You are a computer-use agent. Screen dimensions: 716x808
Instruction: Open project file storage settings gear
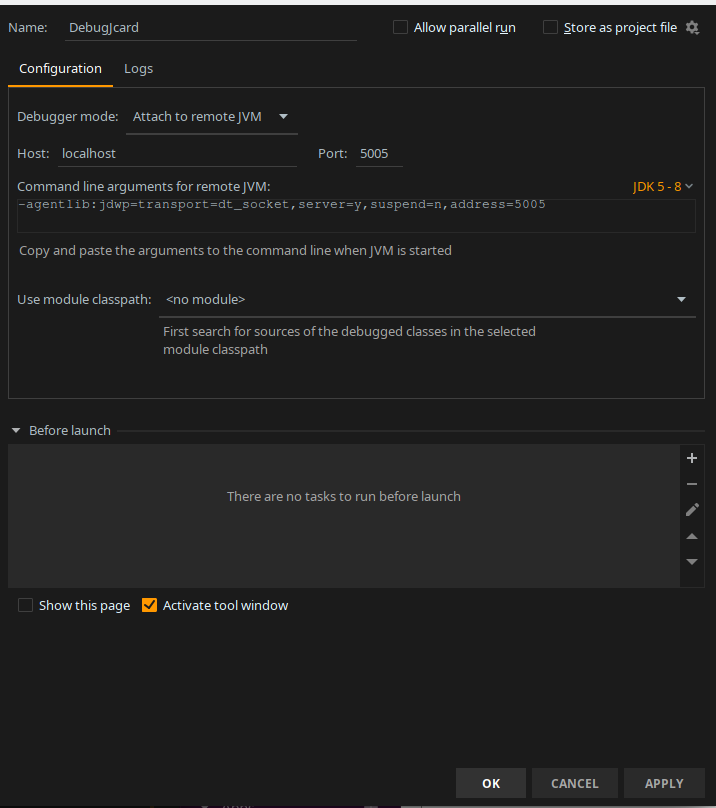click(692, 27)
